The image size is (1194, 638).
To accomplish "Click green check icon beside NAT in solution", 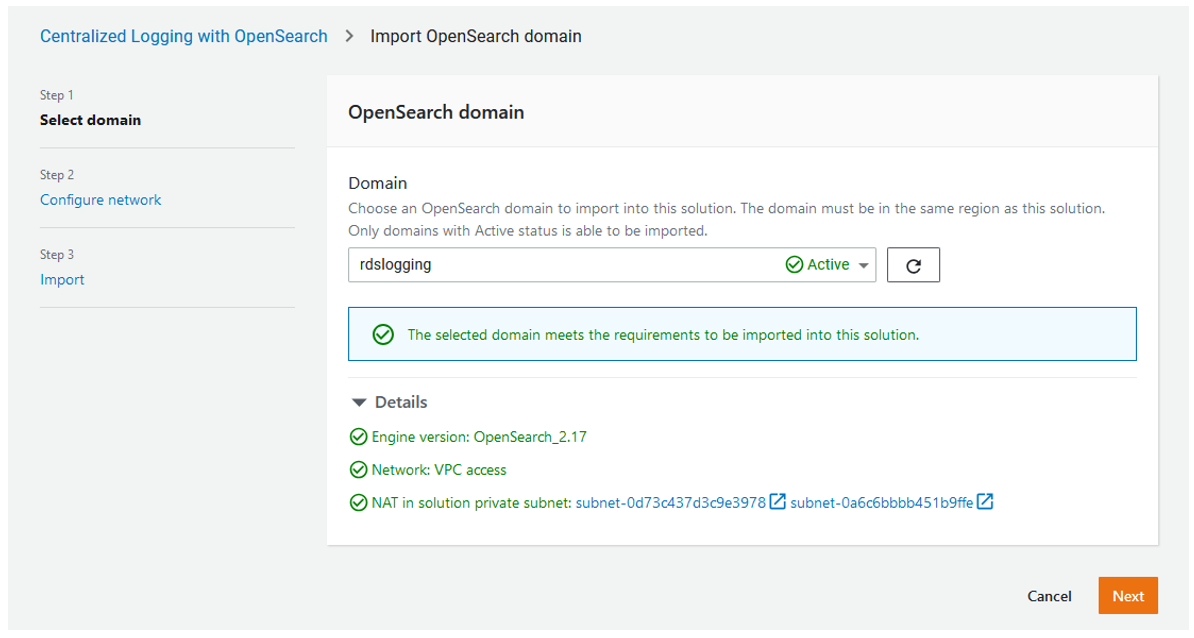I will (358, 502).
